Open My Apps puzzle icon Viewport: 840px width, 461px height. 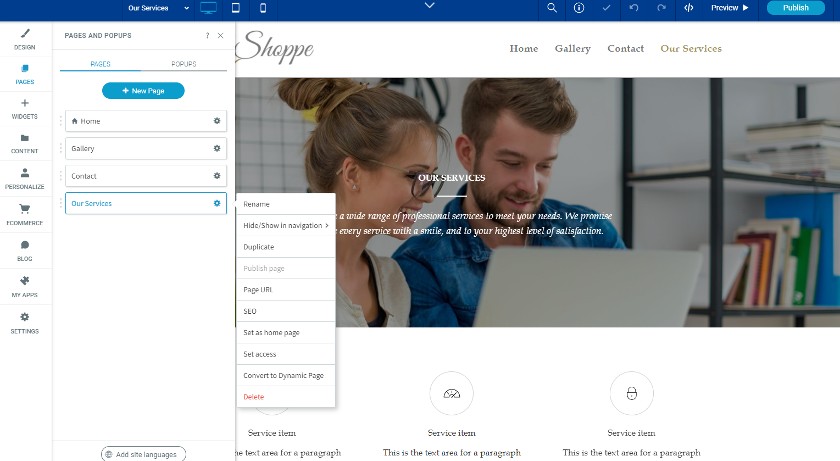pos(25,286)
